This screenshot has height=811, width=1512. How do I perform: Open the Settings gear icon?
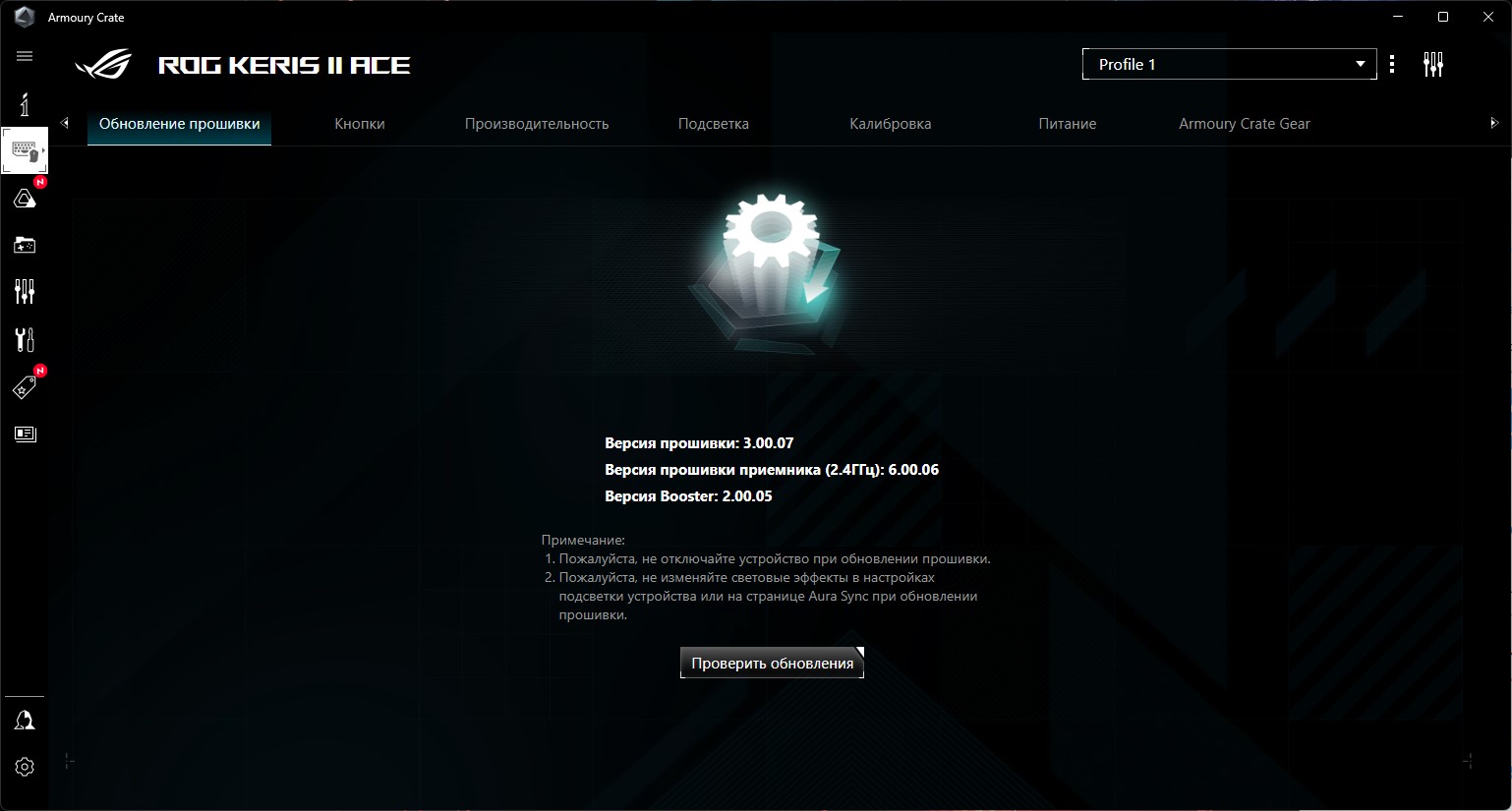click(x=25, y=767)
